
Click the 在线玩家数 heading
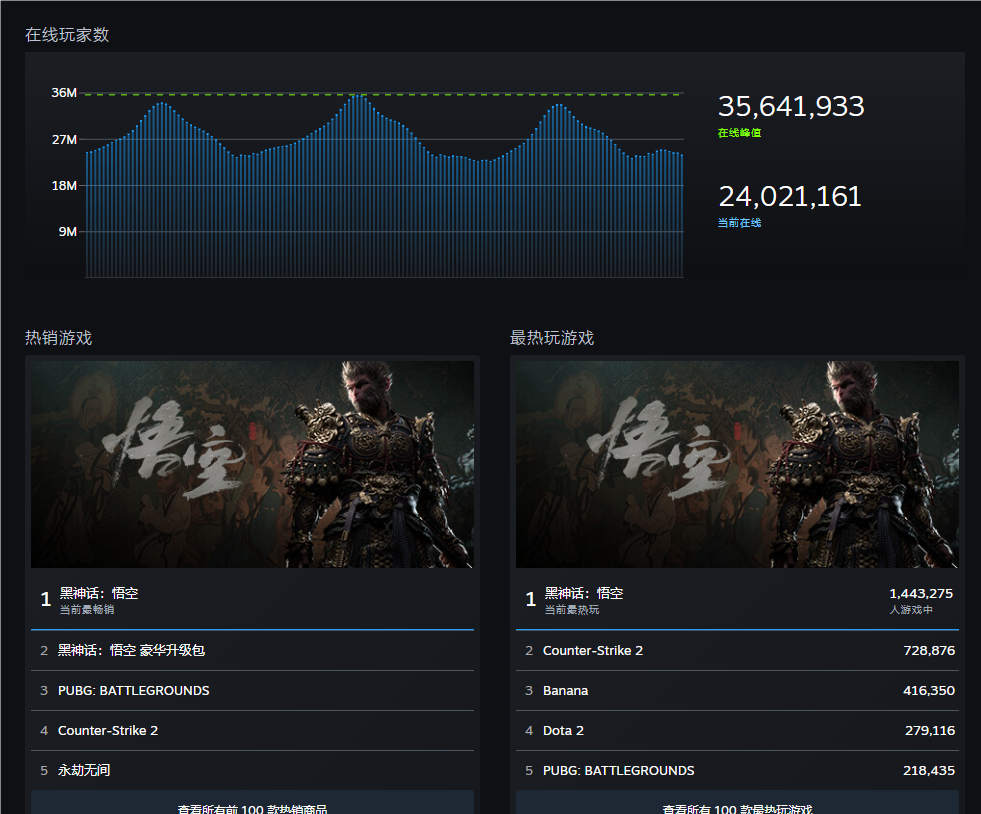[67, 35]
